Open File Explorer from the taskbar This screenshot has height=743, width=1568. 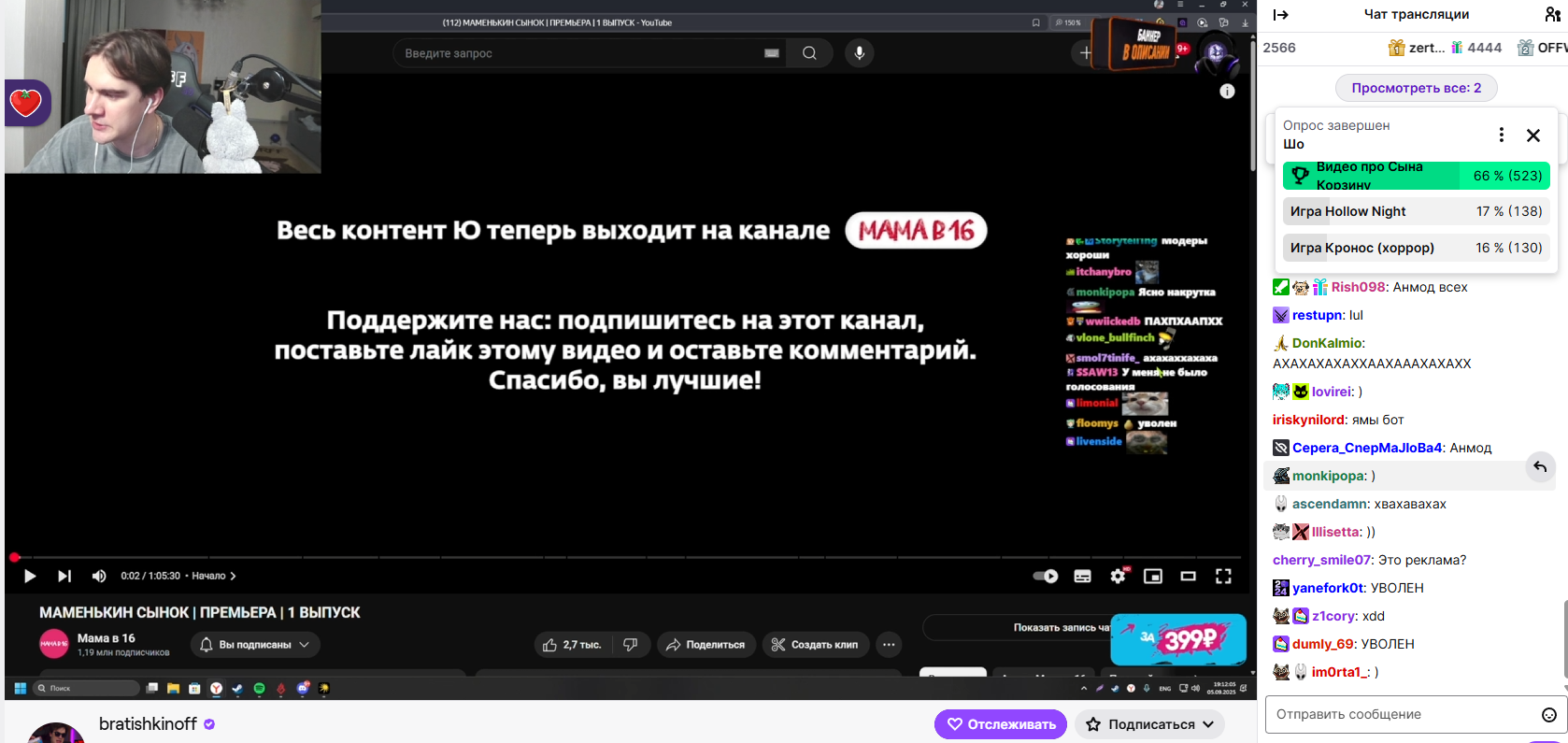pyautogui.click(x=173, y=689)
